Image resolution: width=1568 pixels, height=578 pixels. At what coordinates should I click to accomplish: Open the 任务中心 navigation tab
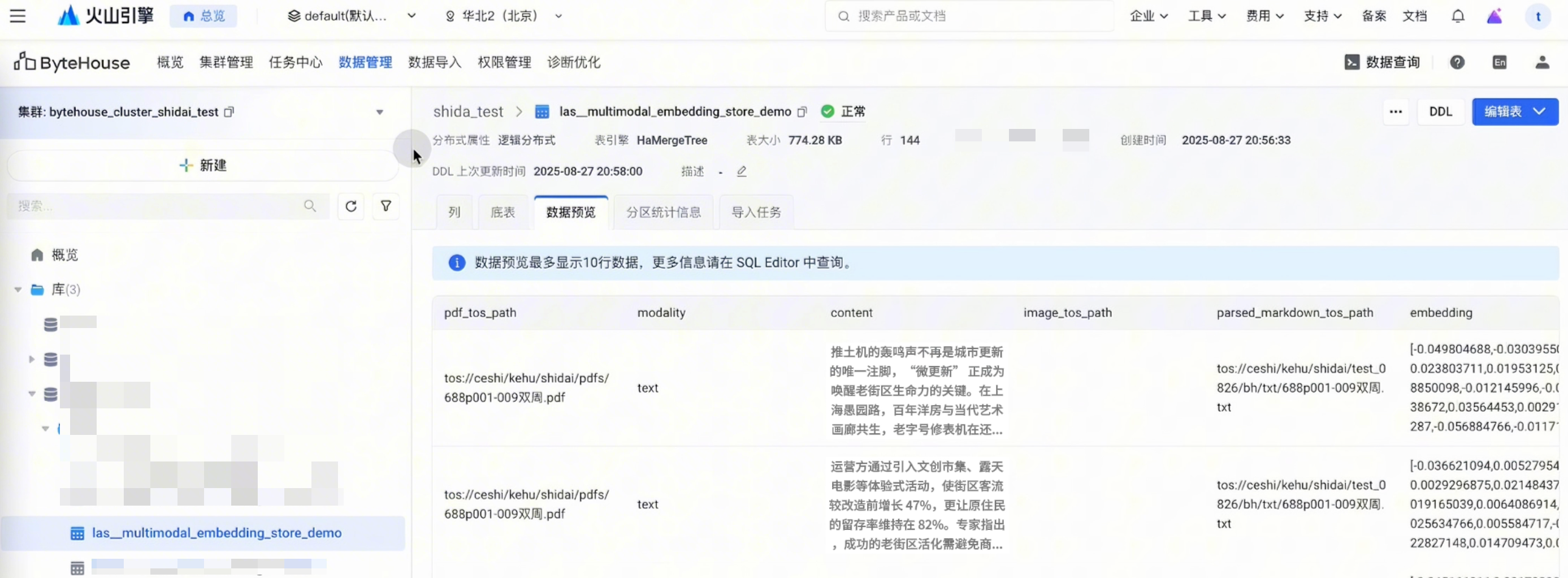296,62
